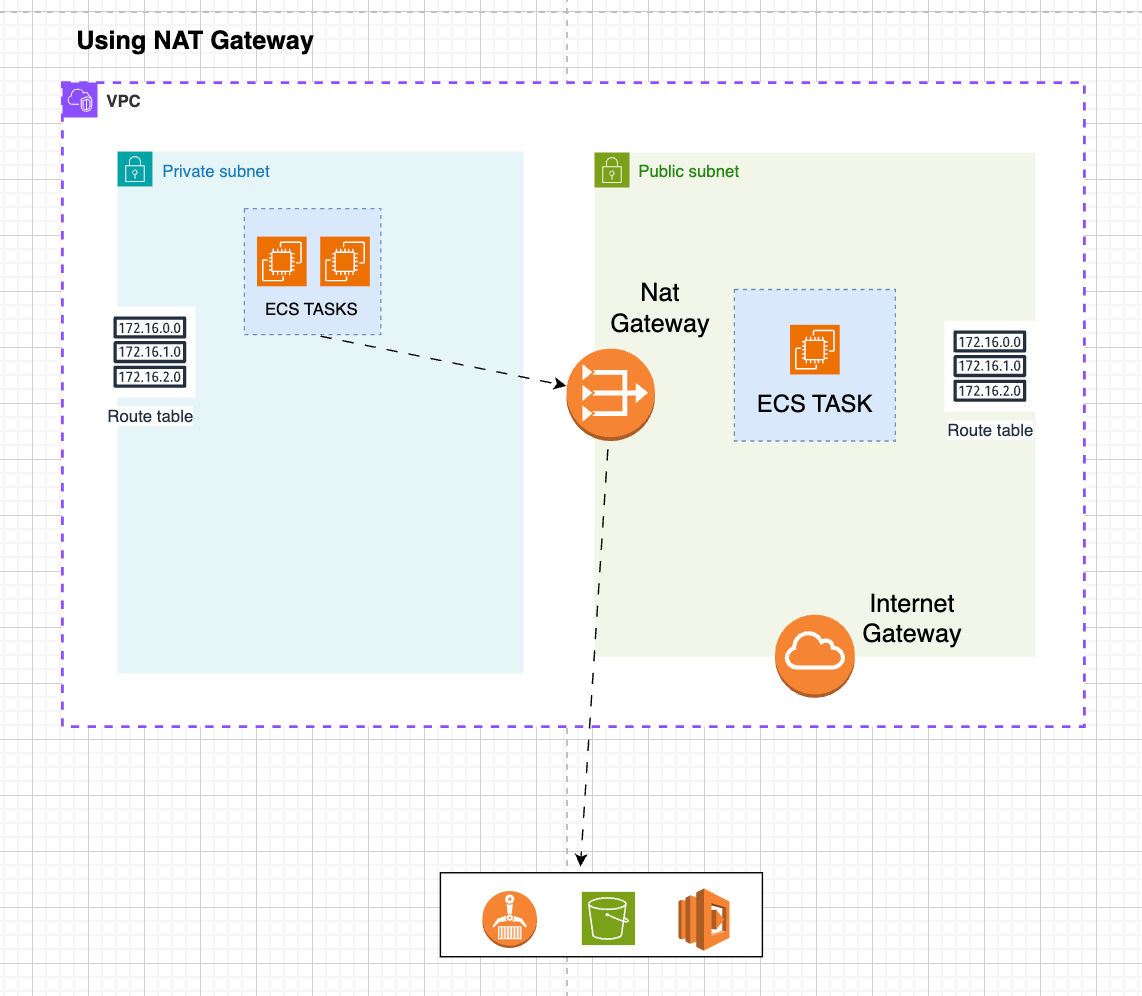Click the 'Internet Gateway' label
The image size is (1142, 996).
tap(912, 618)
